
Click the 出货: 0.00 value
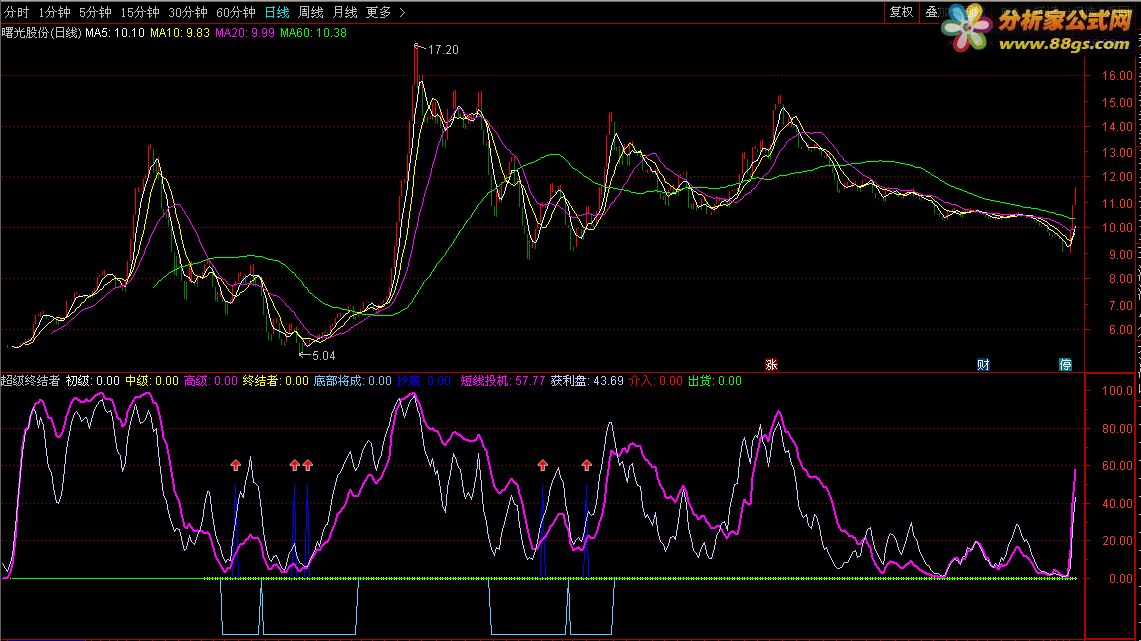715,381
